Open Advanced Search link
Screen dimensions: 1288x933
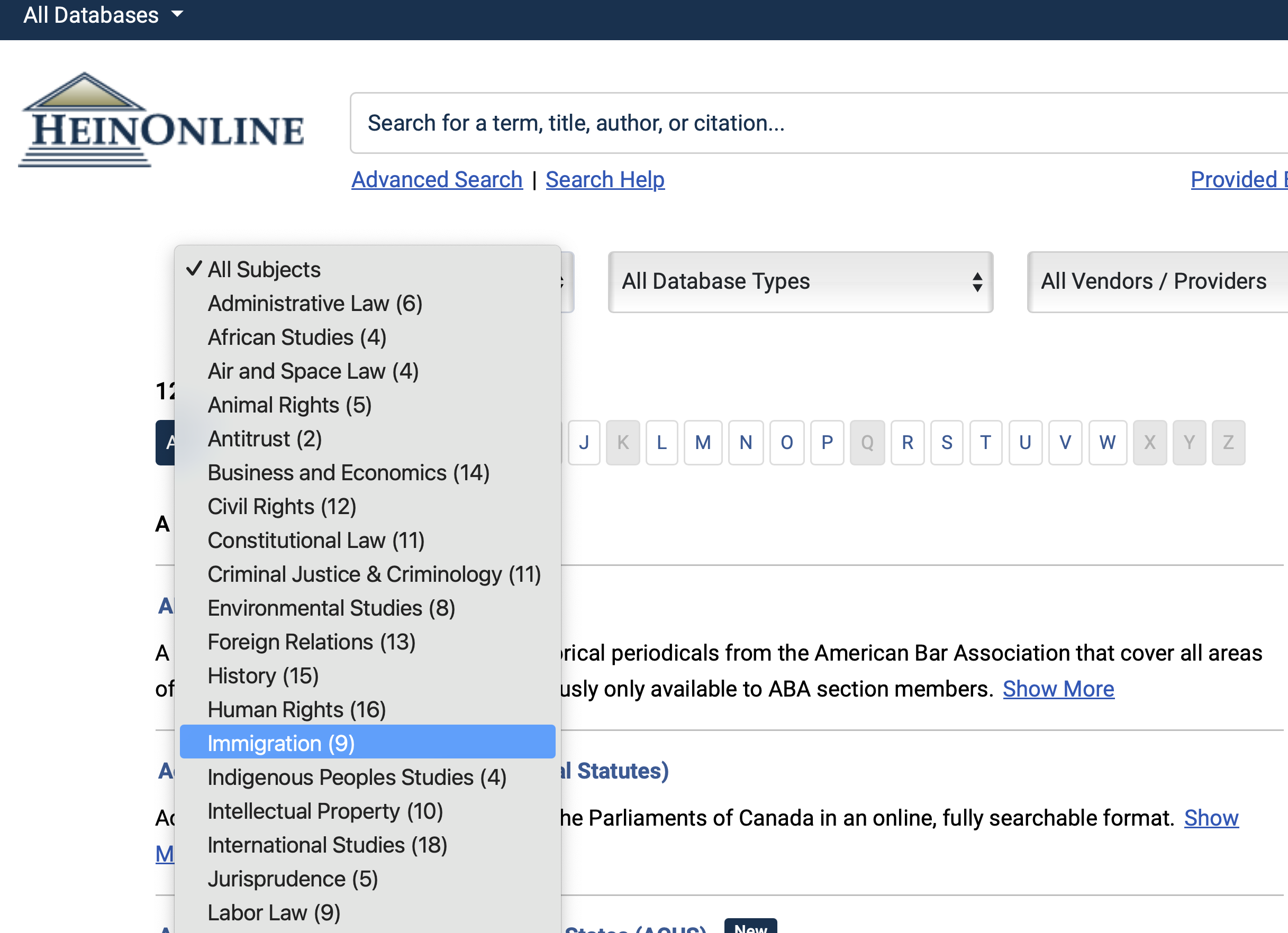coord(437,179)
